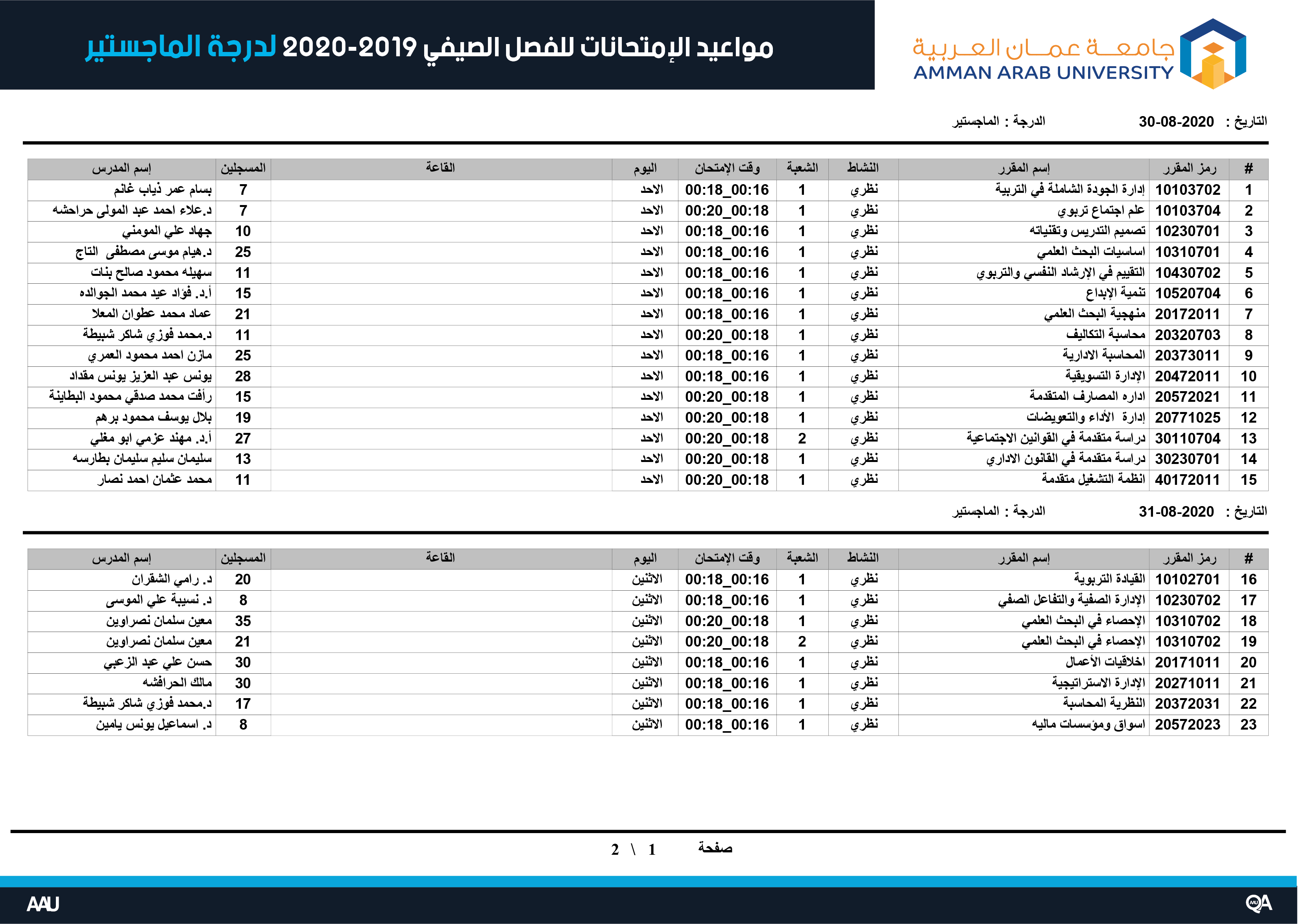Click instructor name 'سليمان سليم سليمان بطارسه'

click(x=142, y=458)
